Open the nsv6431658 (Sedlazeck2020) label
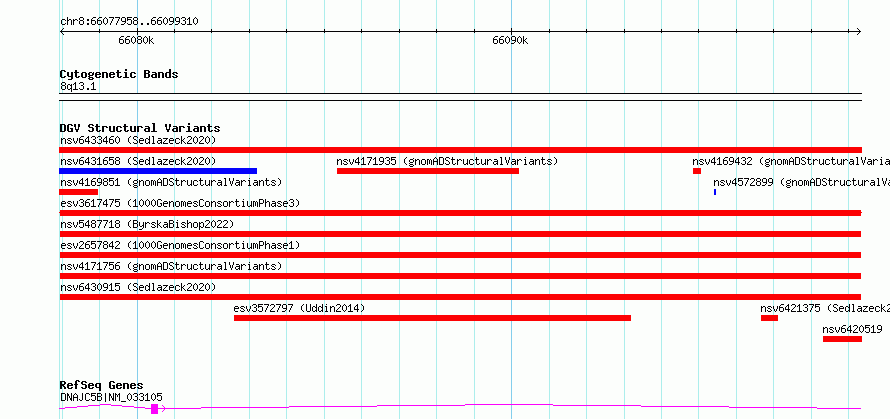 coord(138,161)
